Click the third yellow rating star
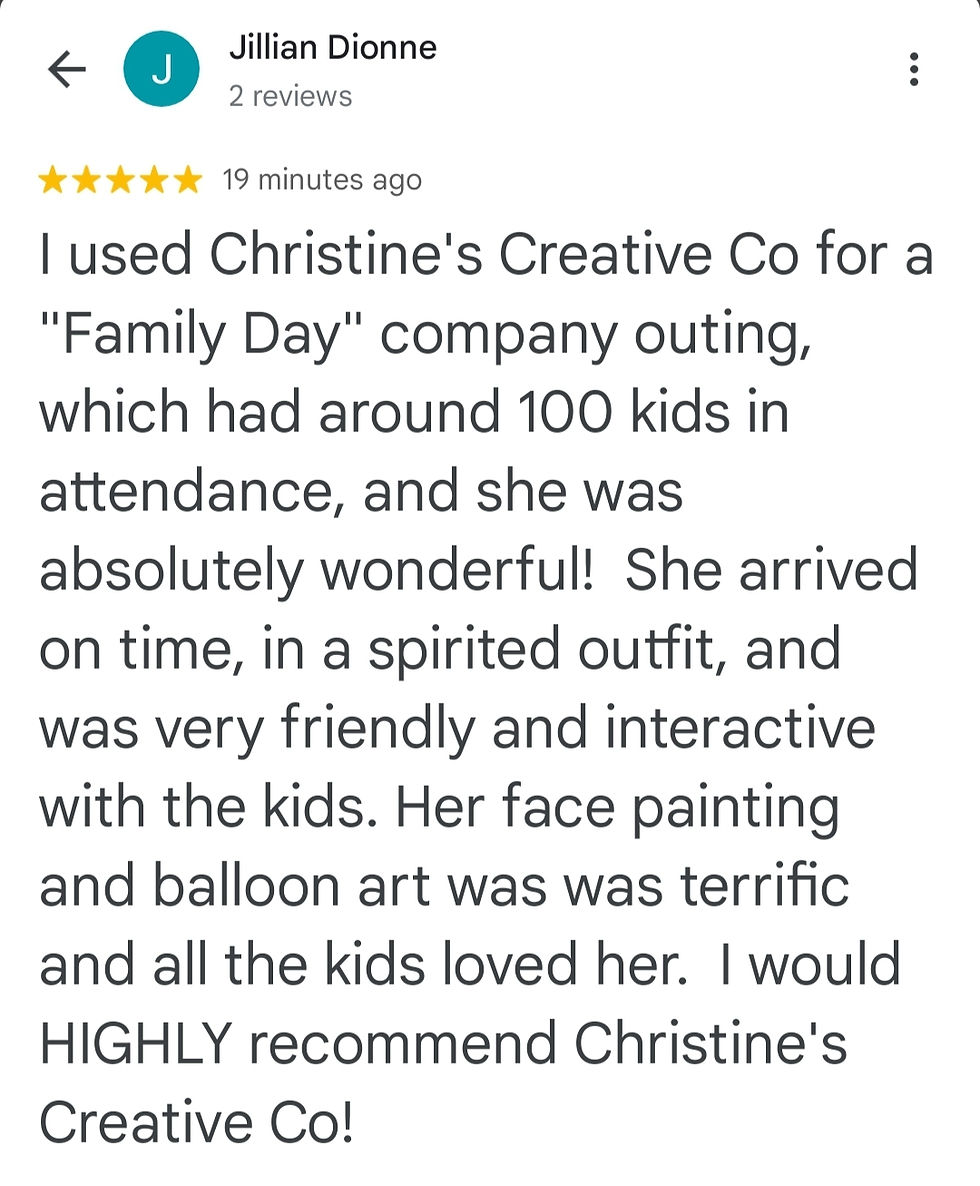Screen dimensions: 980x1186 (x=120, y=181)
